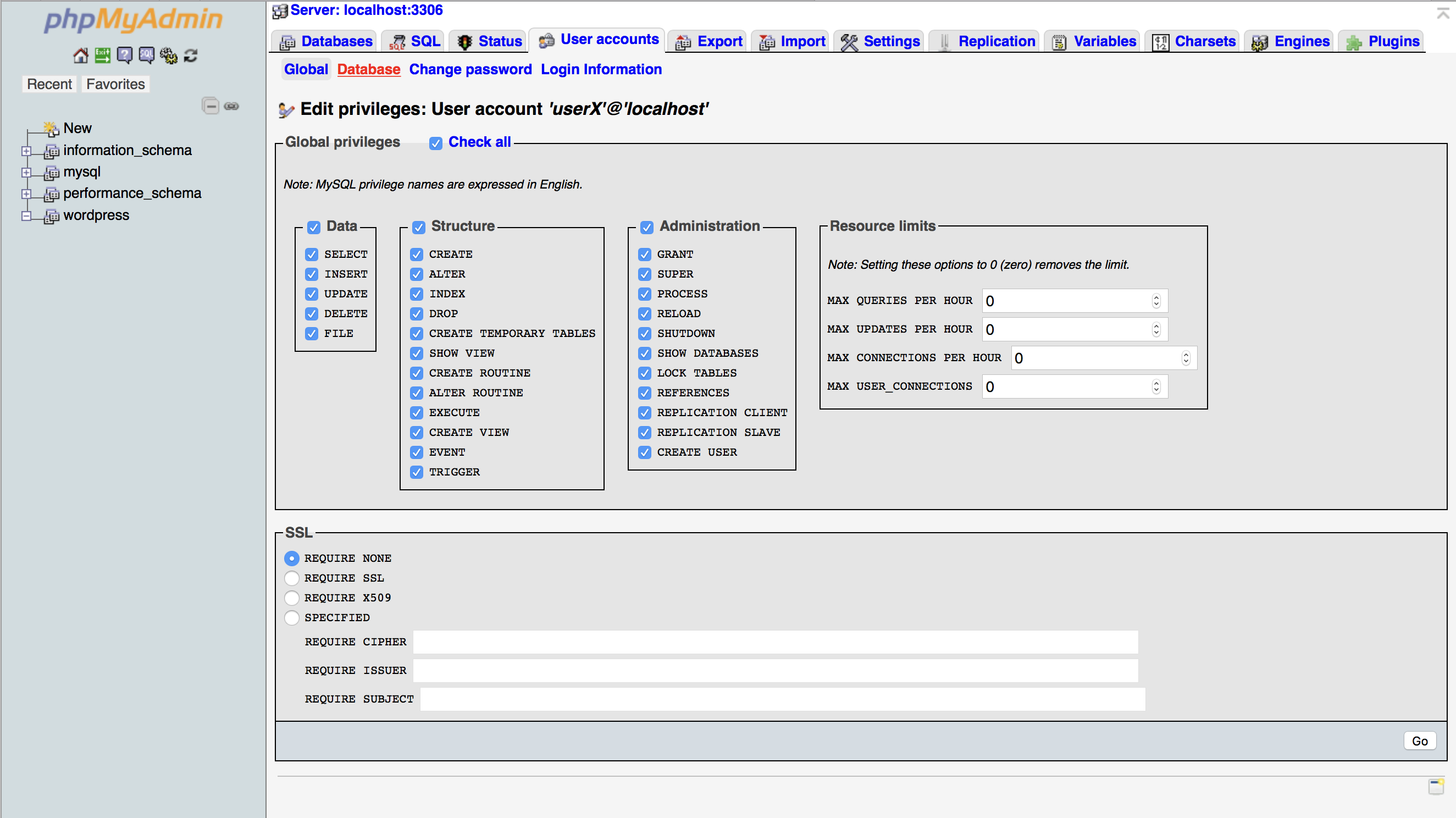Open navigation panel settings gear icon
Viewport: 1456px width, 818px height.
click(x=168, y=56)
